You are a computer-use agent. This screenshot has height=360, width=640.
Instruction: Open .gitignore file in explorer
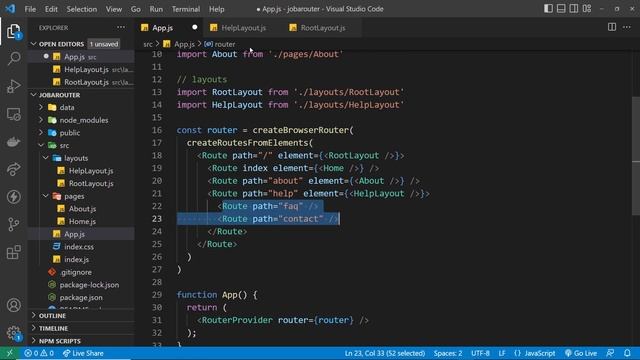pos(81,272)
